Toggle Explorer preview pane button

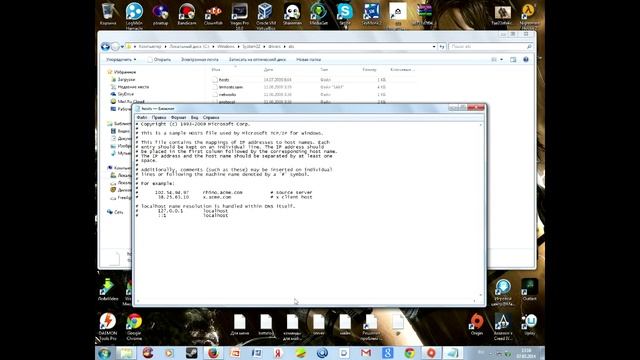[x=513, y=60]
